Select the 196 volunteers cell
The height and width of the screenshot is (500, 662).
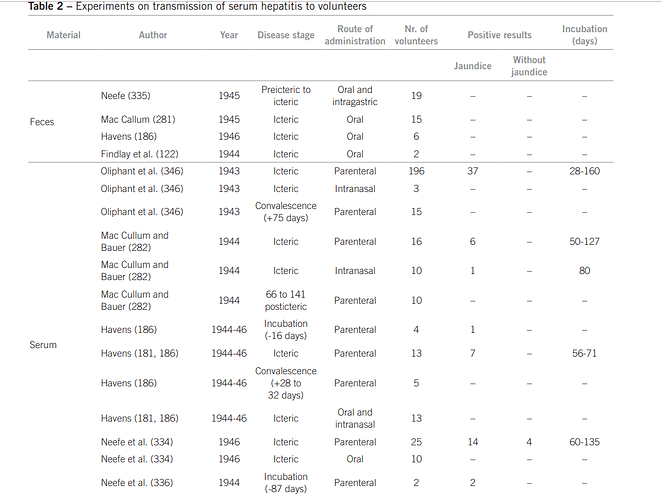(416, 171)
